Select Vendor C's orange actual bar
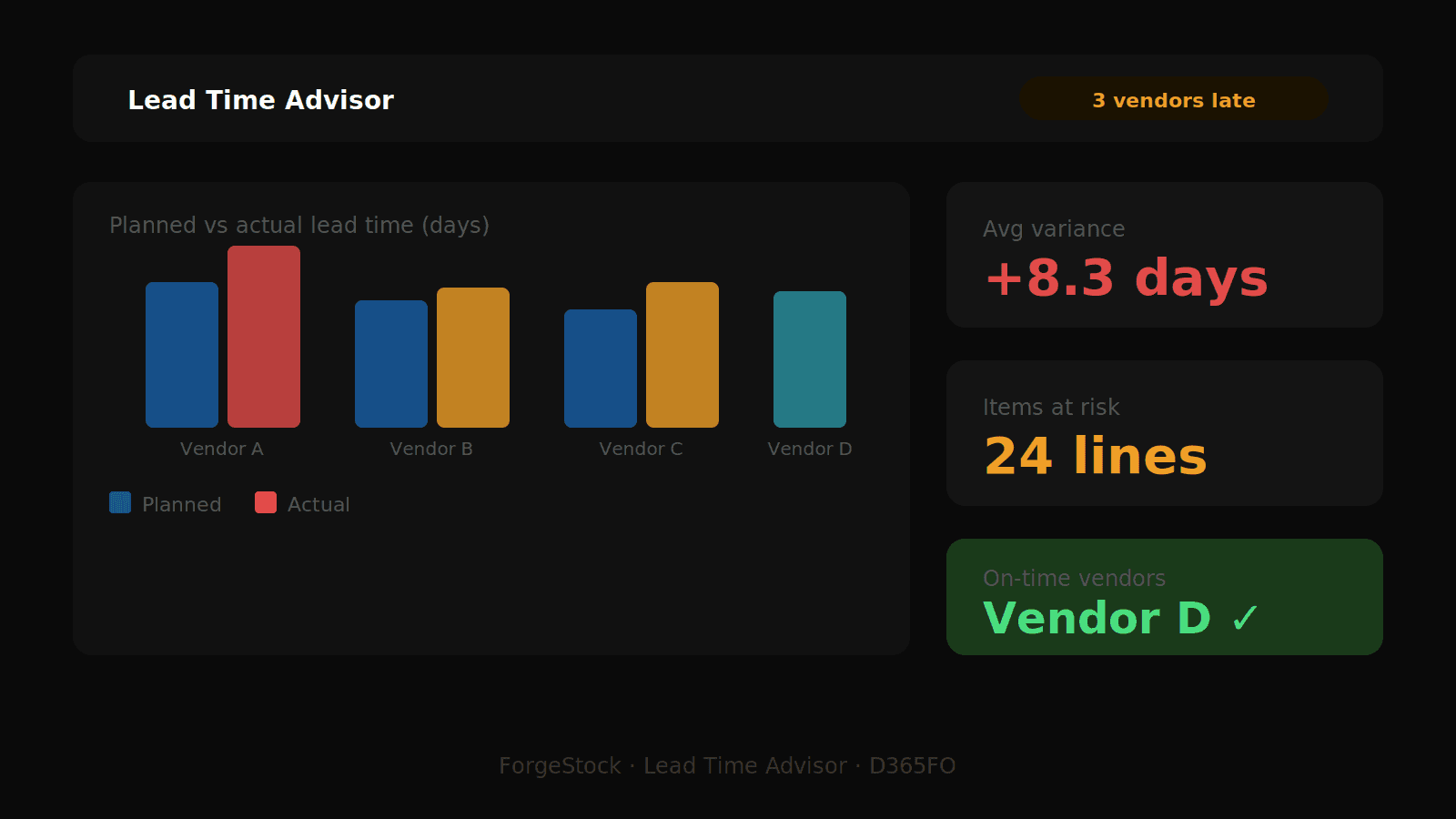This screenshot has width=1456, height=819. [x=682, y=355]
